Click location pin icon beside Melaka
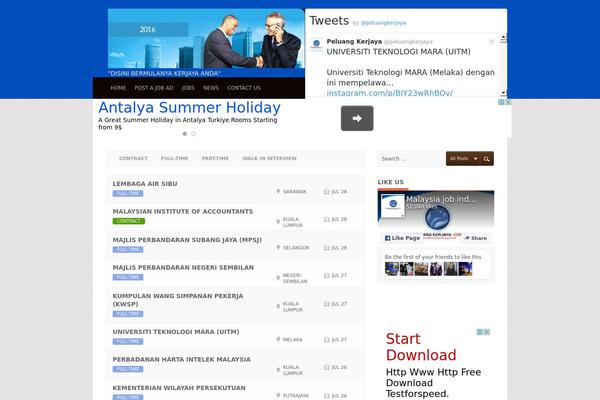Image resolution: width=600 pixels, height=400 pixels. coord(278,340)
